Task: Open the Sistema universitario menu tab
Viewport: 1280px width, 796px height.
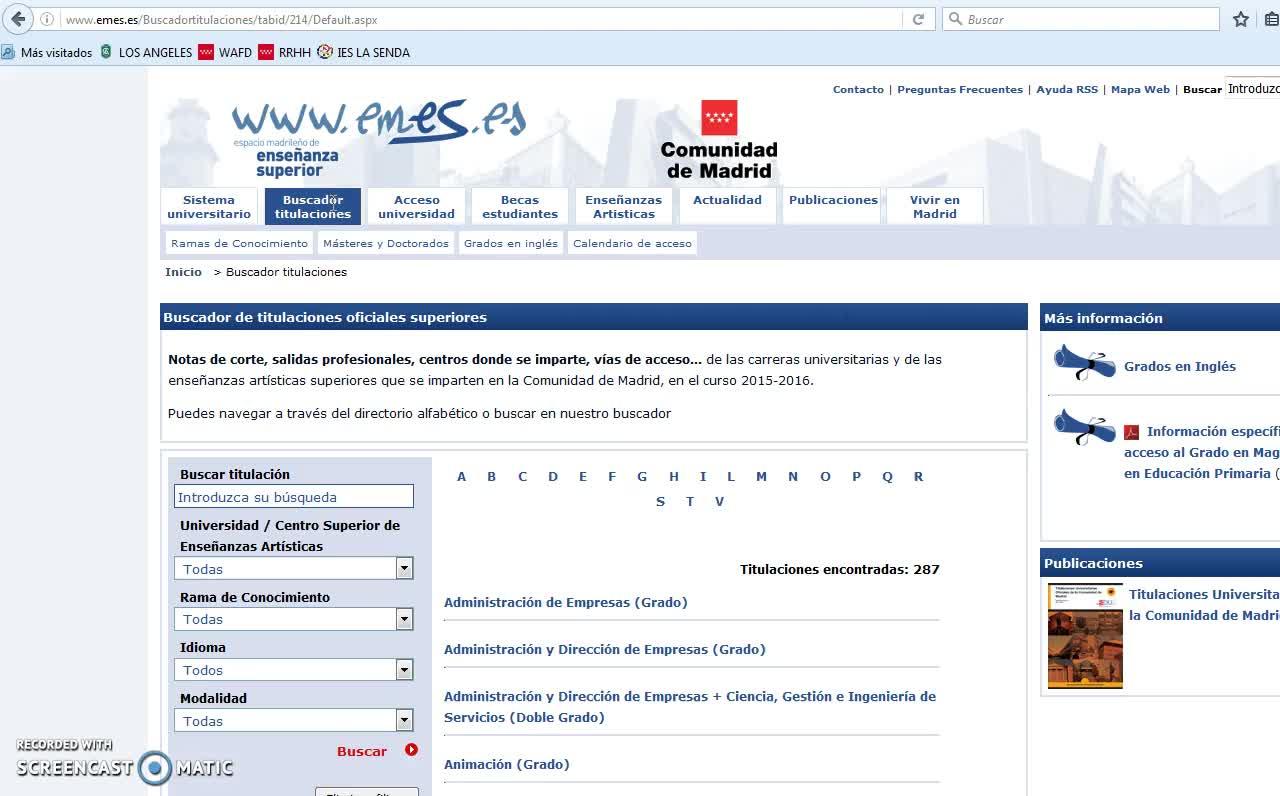Action: [x=209, y=206]
